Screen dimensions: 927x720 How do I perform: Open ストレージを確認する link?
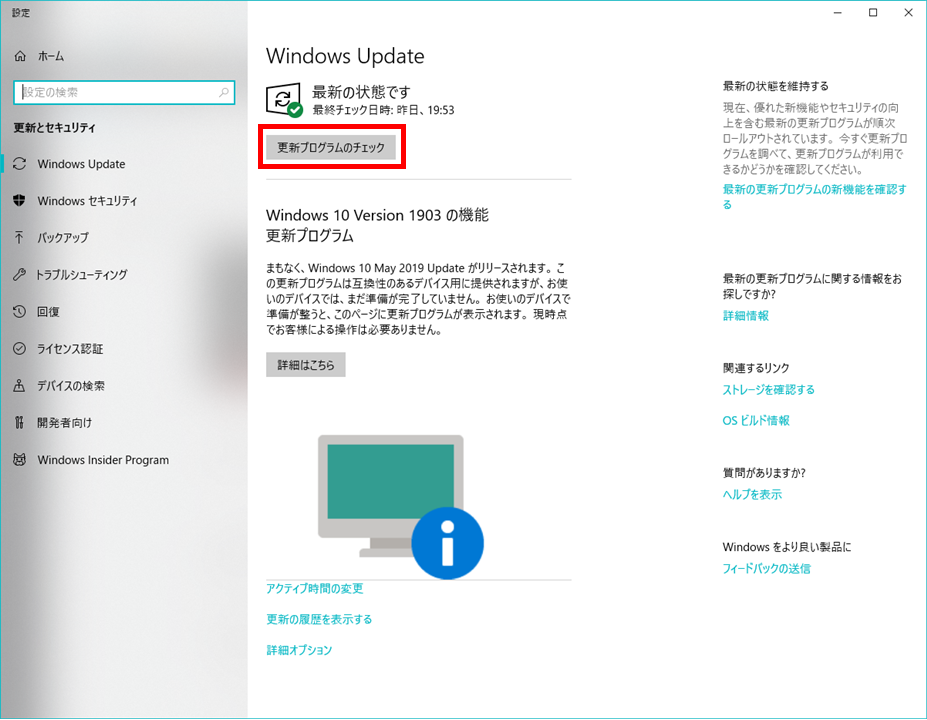coord(769,390)
